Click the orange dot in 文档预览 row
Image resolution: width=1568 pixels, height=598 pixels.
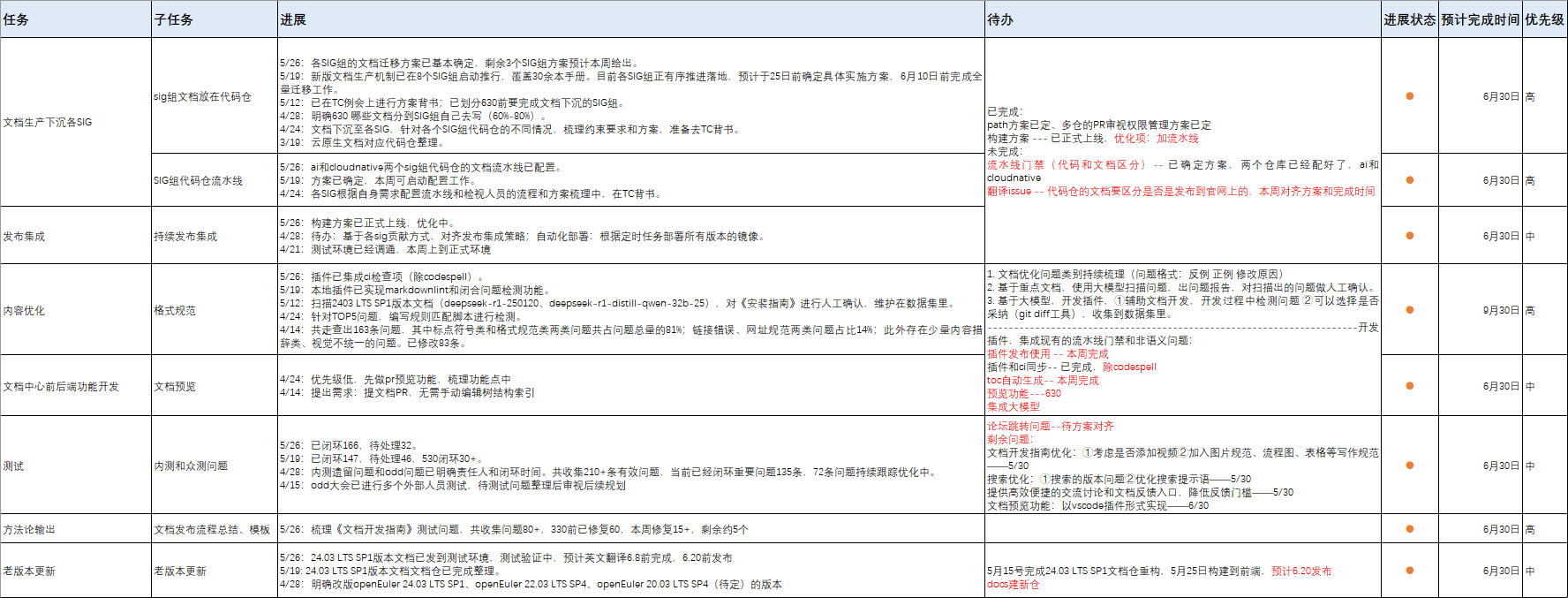(1409, 386)
